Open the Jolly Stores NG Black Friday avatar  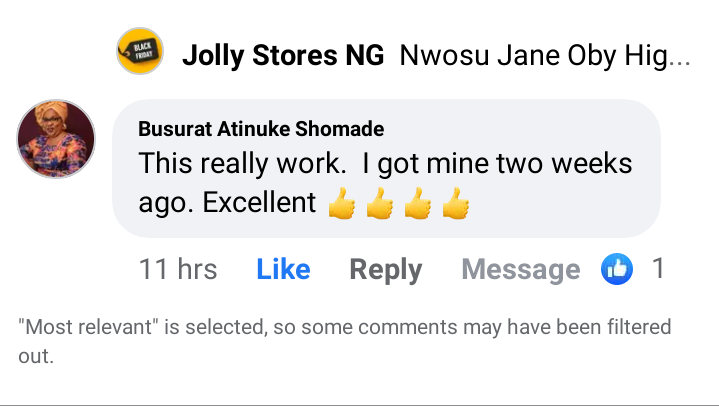pos(140,52)
